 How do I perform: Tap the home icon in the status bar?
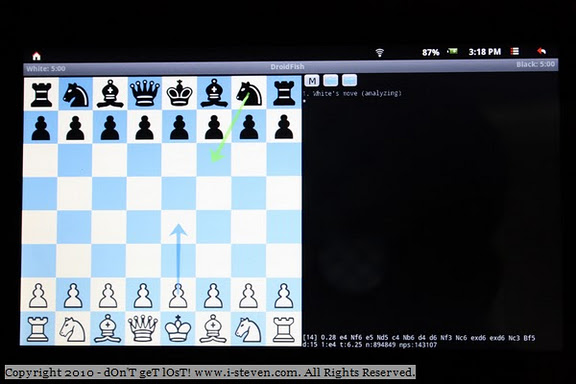point(36,56)
